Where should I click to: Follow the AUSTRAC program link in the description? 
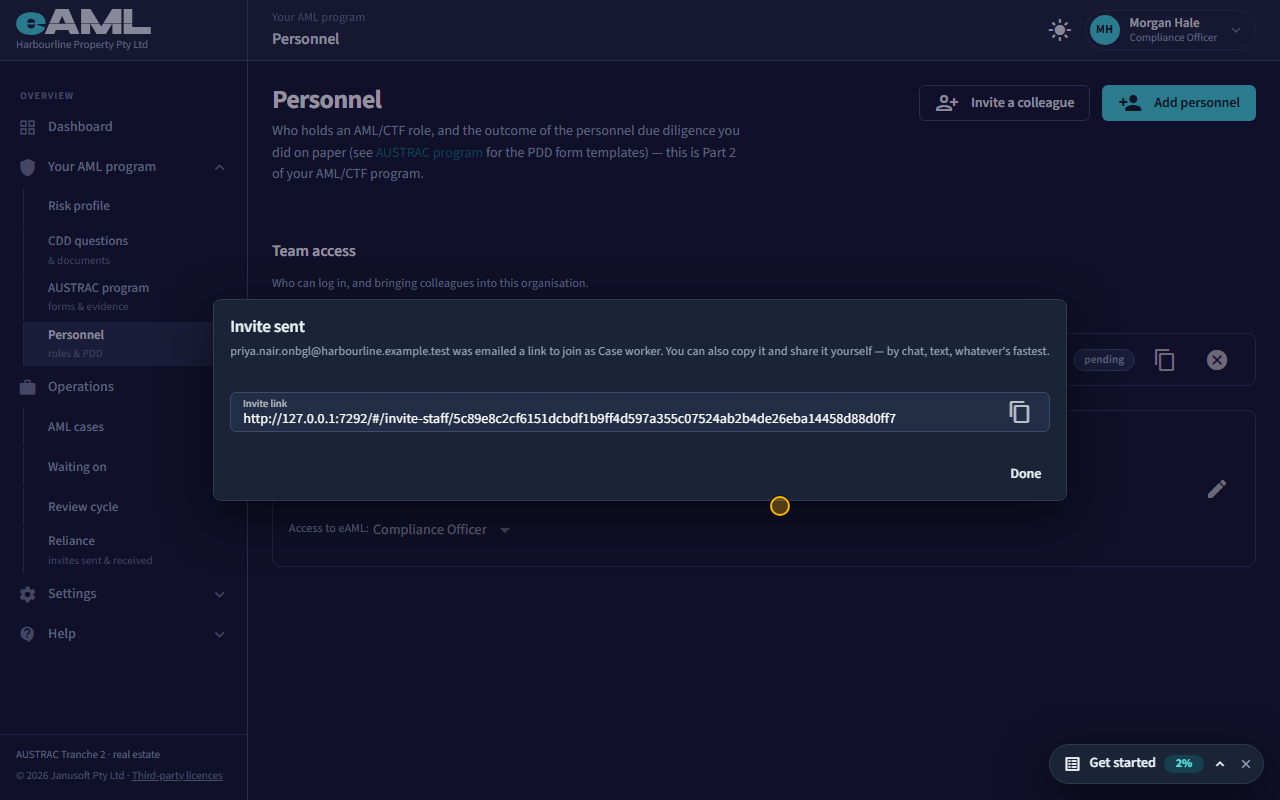tap(429, 153)
